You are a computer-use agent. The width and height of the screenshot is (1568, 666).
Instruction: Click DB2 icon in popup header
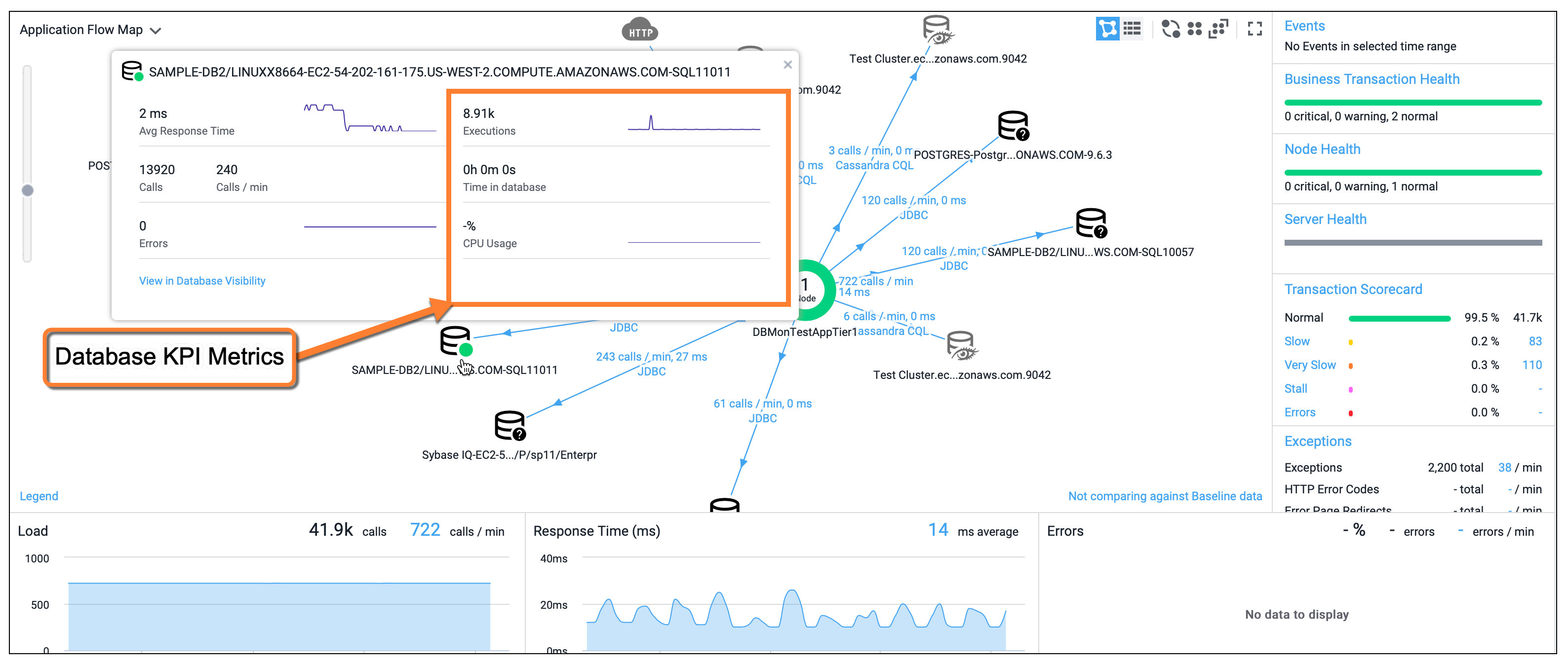pyautogui.click(x=131, y=71)
